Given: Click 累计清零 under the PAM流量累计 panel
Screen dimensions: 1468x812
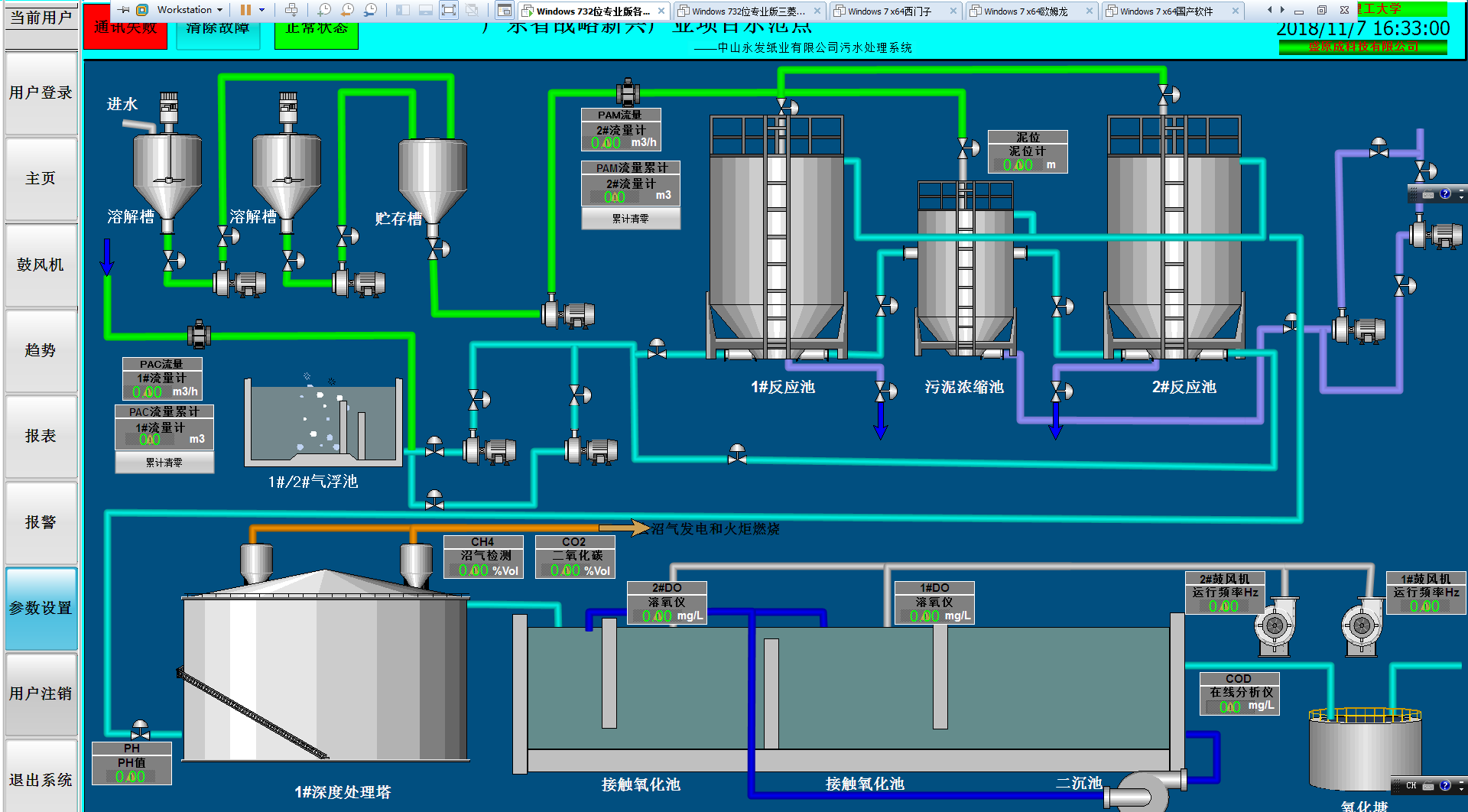Looking at the screenshot, I should coord(630,219).
